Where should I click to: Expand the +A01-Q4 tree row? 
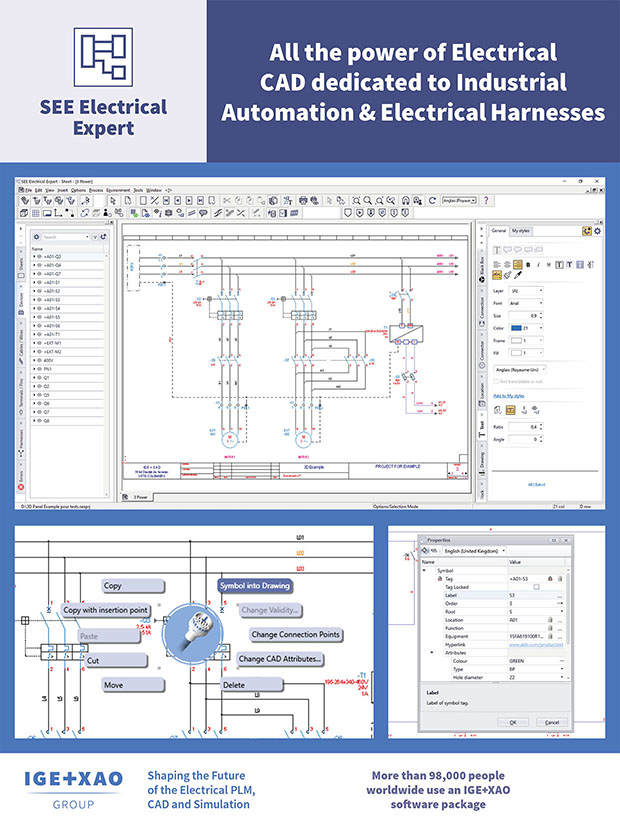pyautogui.click(x=34, y=265)
